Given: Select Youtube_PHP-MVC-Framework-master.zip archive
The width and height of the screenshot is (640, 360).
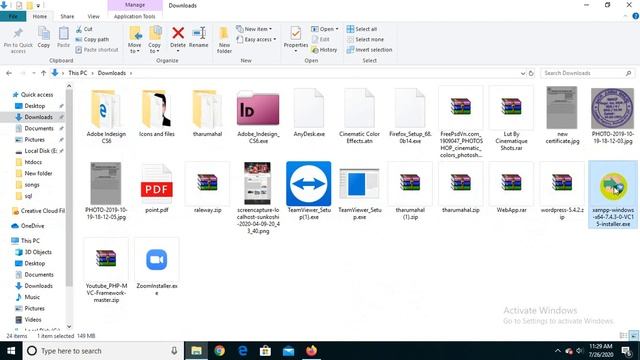Looking at the screenshot, I should coord(106,271).
